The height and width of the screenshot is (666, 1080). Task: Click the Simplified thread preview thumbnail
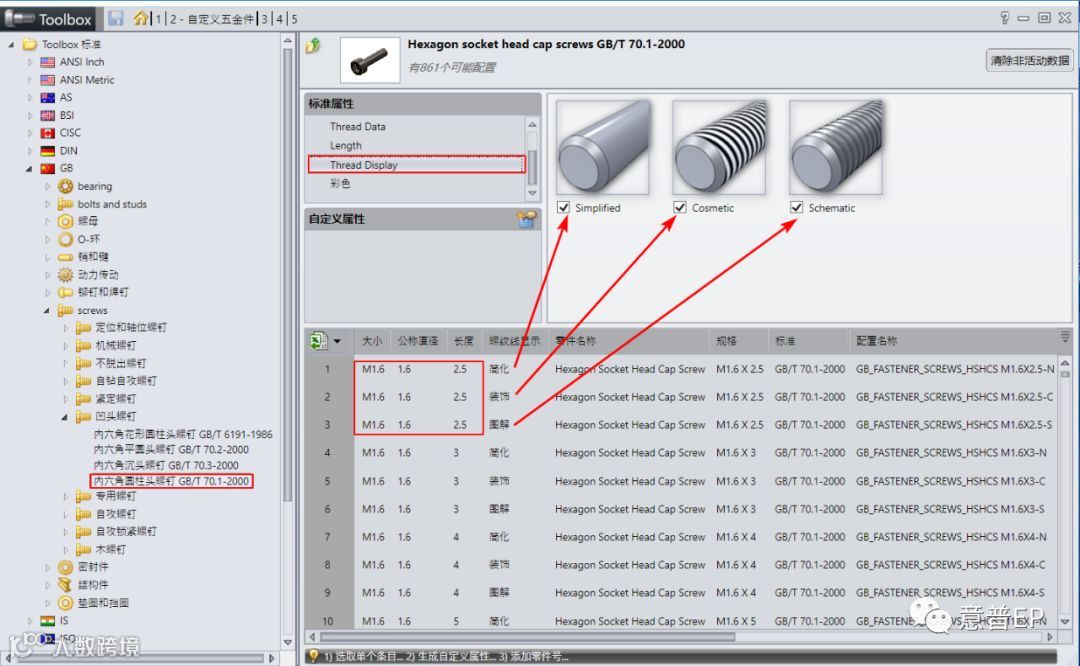point(603,147)
